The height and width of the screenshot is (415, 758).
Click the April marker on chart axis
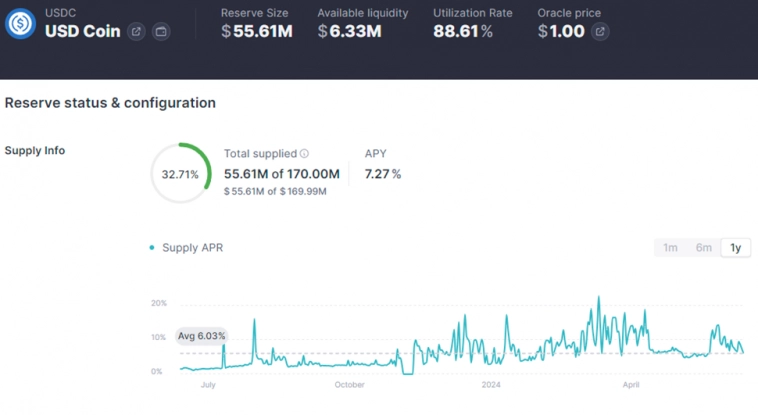pyautogui.click(x=631, y=384)
